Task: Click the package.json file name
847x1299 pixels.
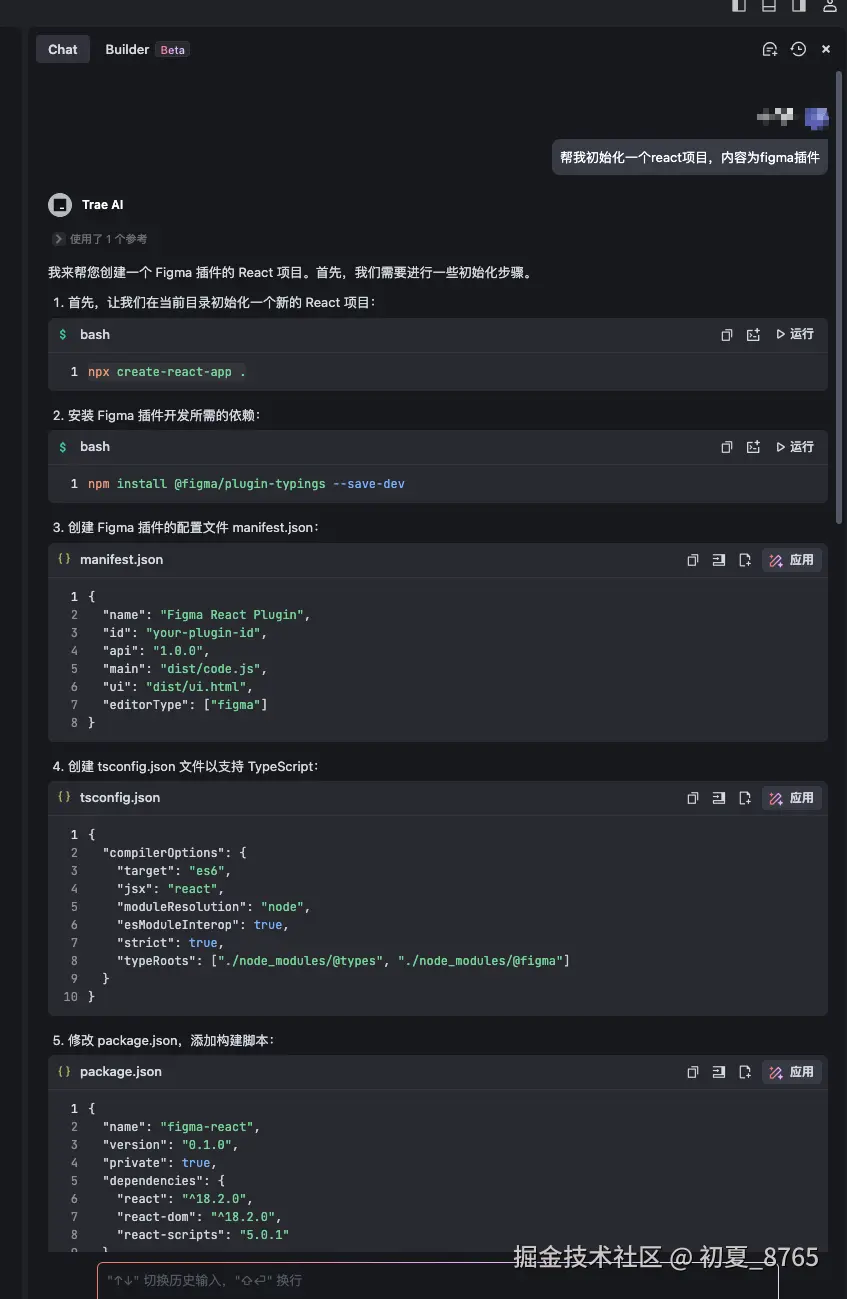Action: 121,1072
